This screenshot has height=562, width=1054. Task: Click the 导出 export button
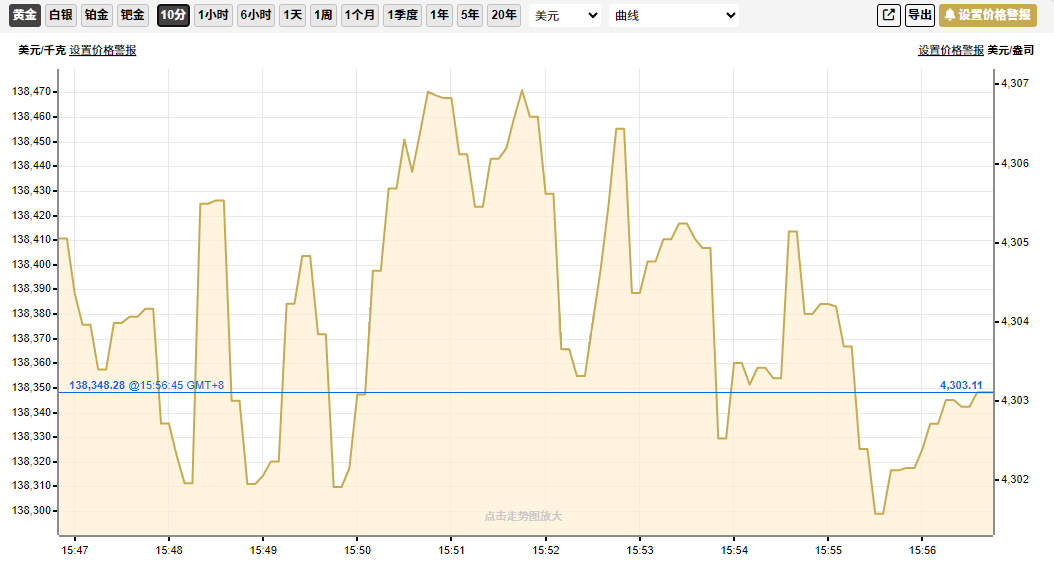[x=919, y=15]
